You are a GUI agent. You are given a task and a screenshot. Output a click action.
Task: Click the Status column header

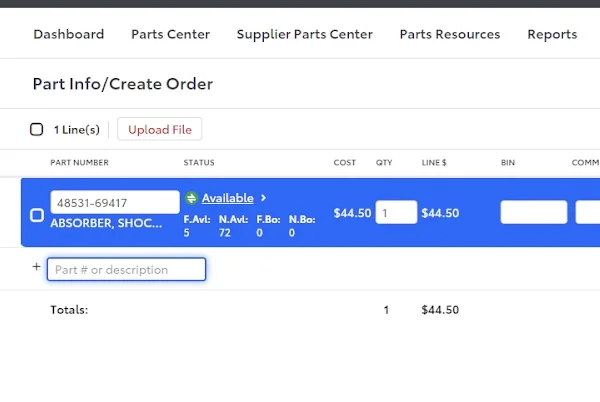point(199,163)
